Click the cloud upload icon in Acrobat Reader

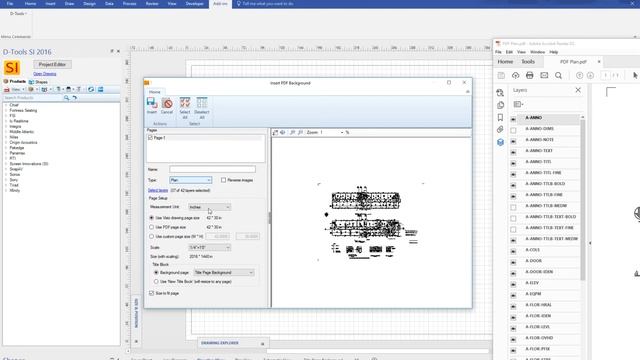(x=516, y=76)
